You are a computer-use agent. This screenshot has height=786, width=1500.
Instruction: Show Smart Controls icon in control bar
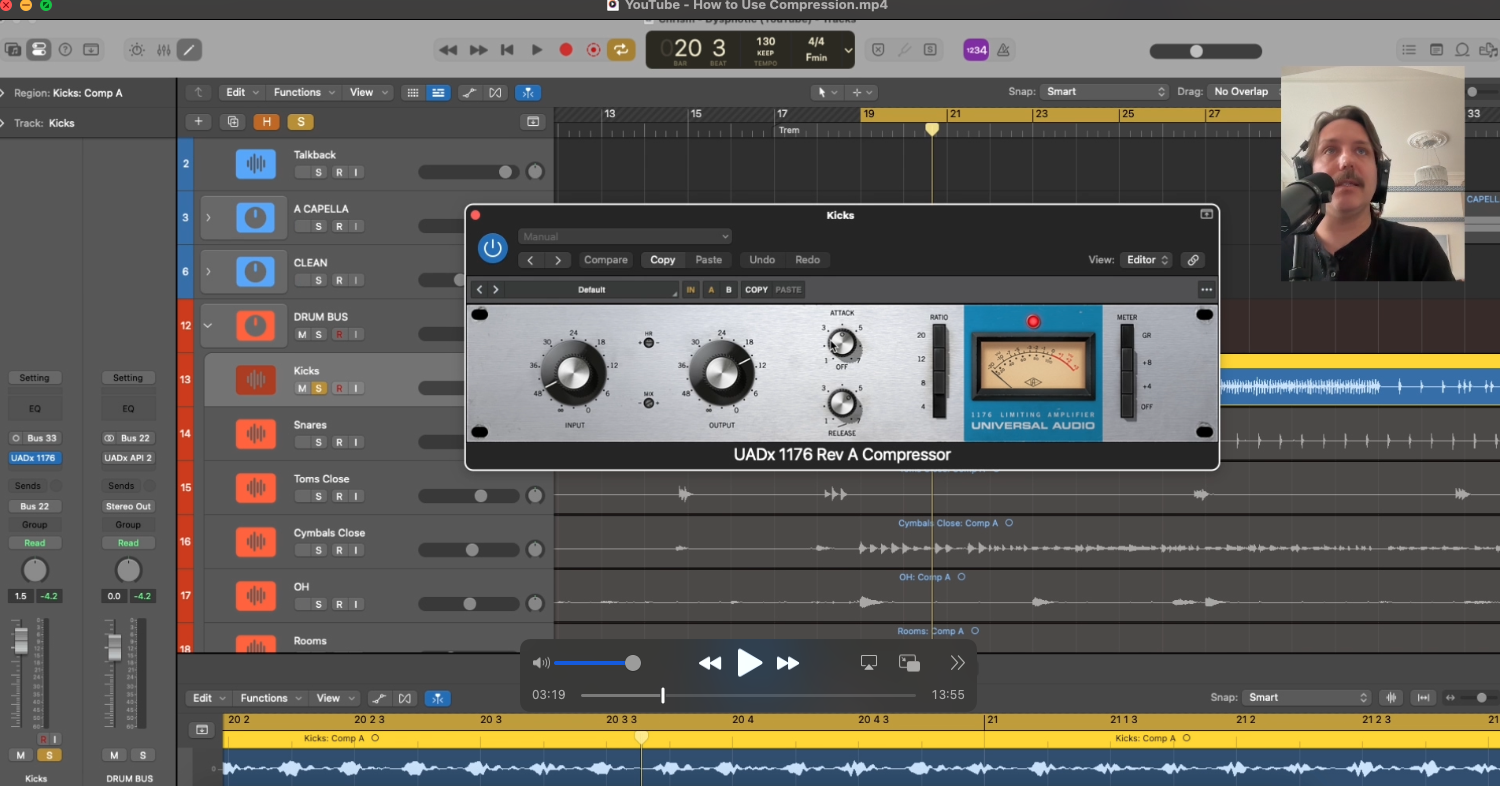[136, 49]
